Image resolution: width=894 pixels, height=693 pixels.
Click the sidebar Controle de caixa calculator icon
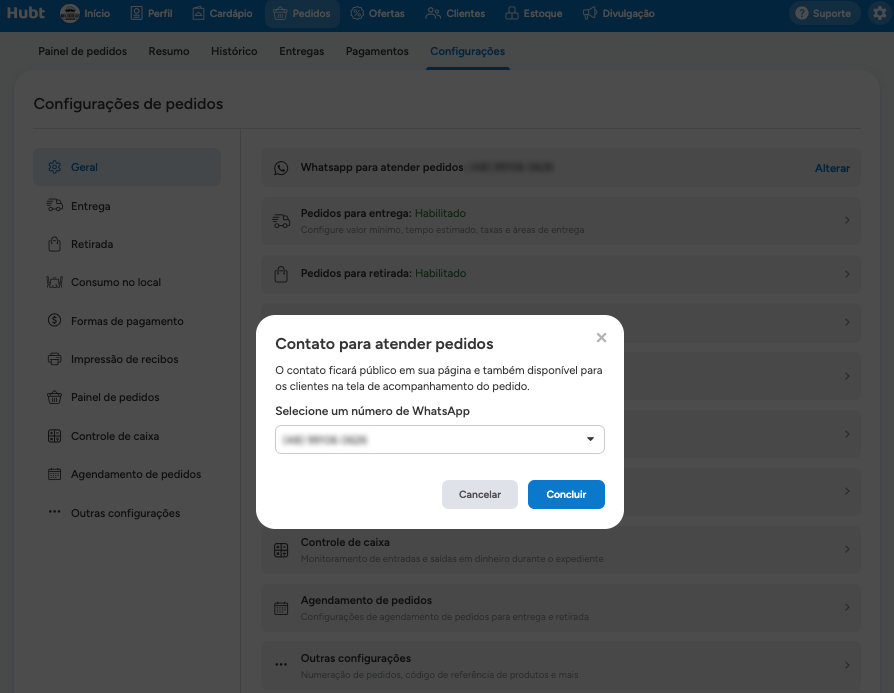point(54,436)
